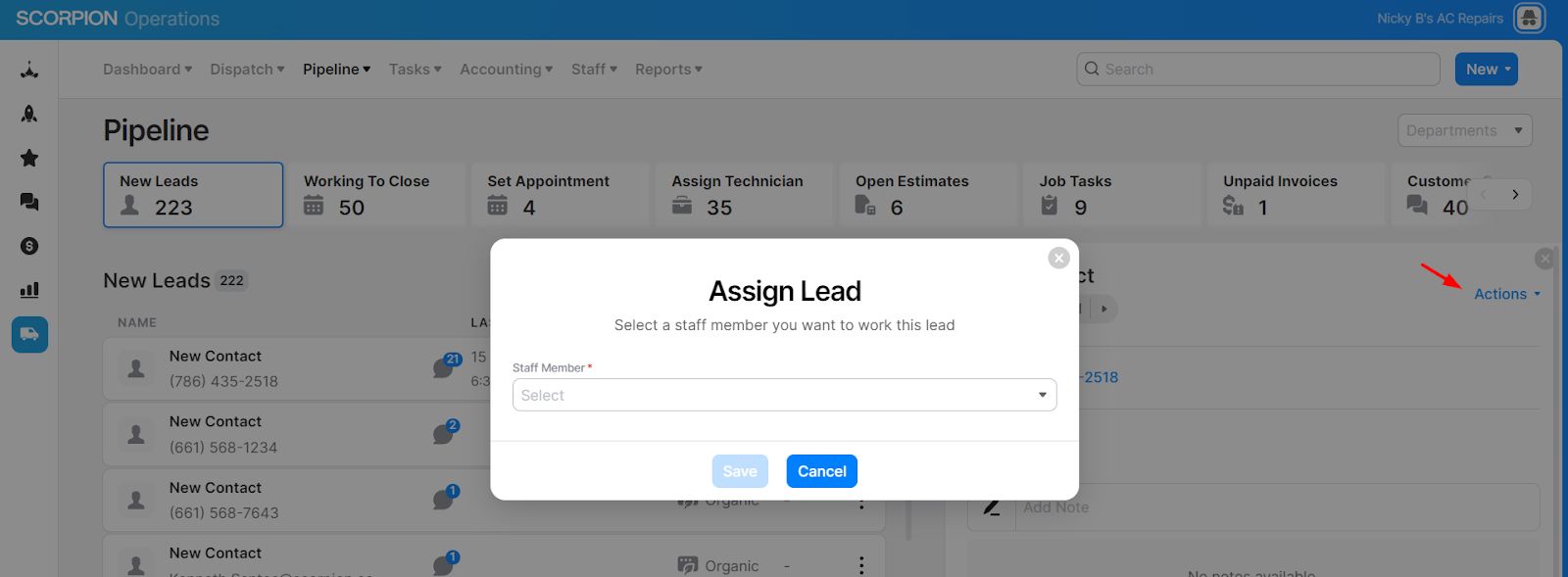Click the Cancel button in dialog
Image resolution: width=1568 pixels, height=577 pixels.
(821, 471)
